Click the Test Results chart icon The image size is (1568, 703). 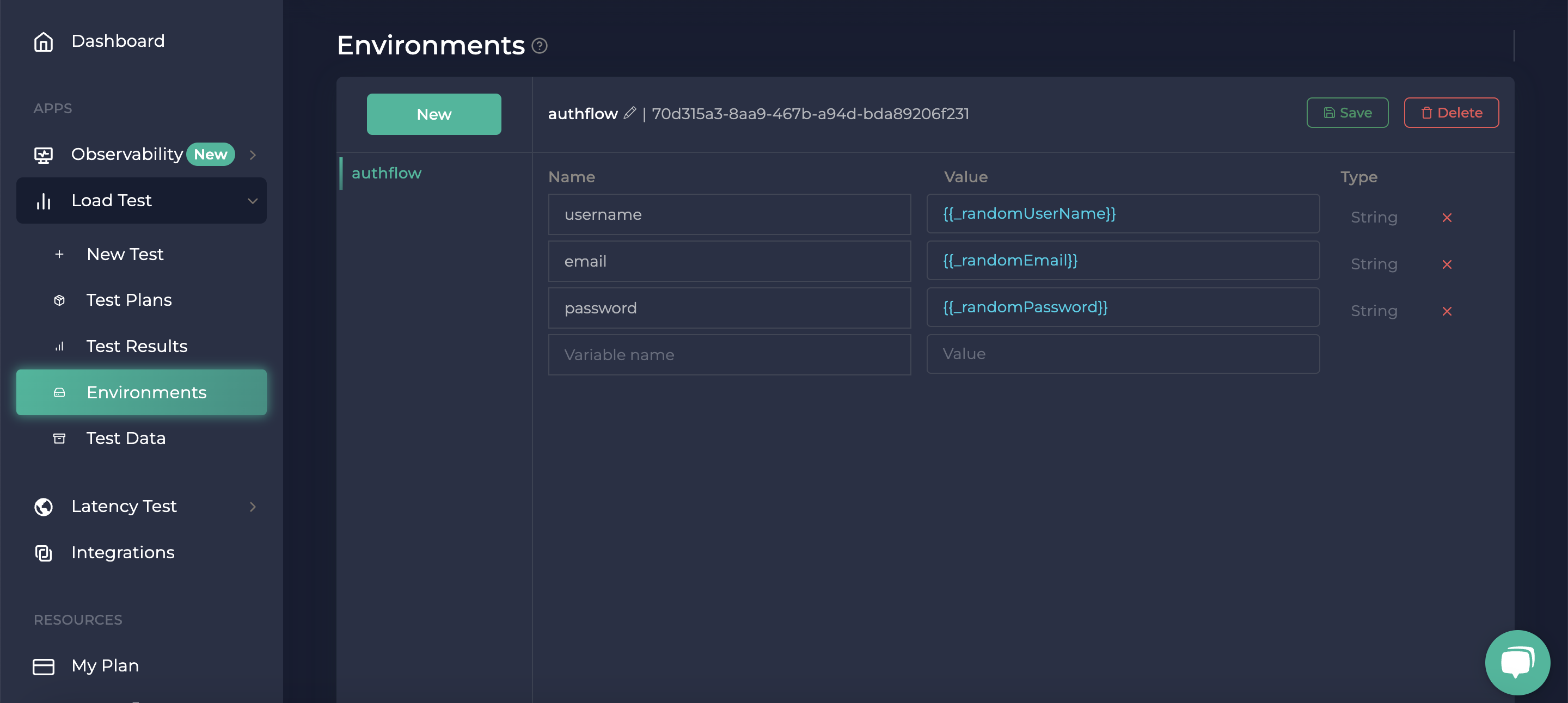click(59, 346)
